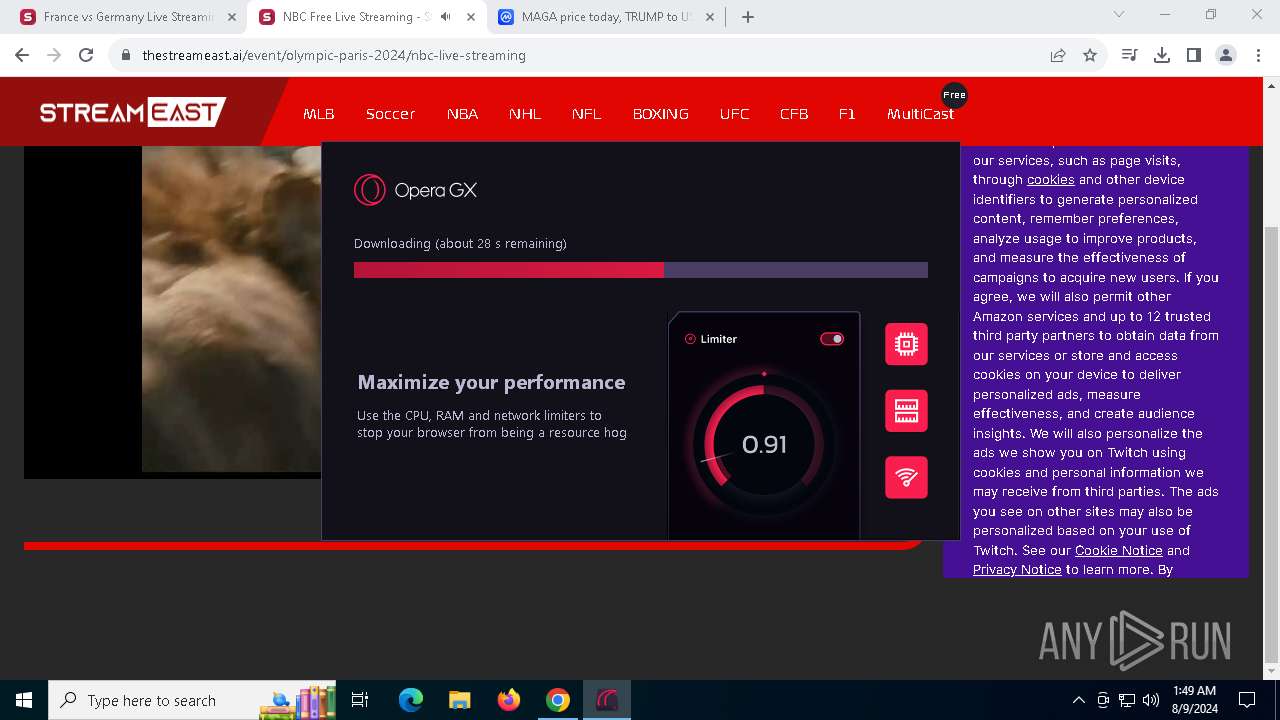Screen dimensions: 1280x720
Task: Open the CFB section
Action: 794,114
